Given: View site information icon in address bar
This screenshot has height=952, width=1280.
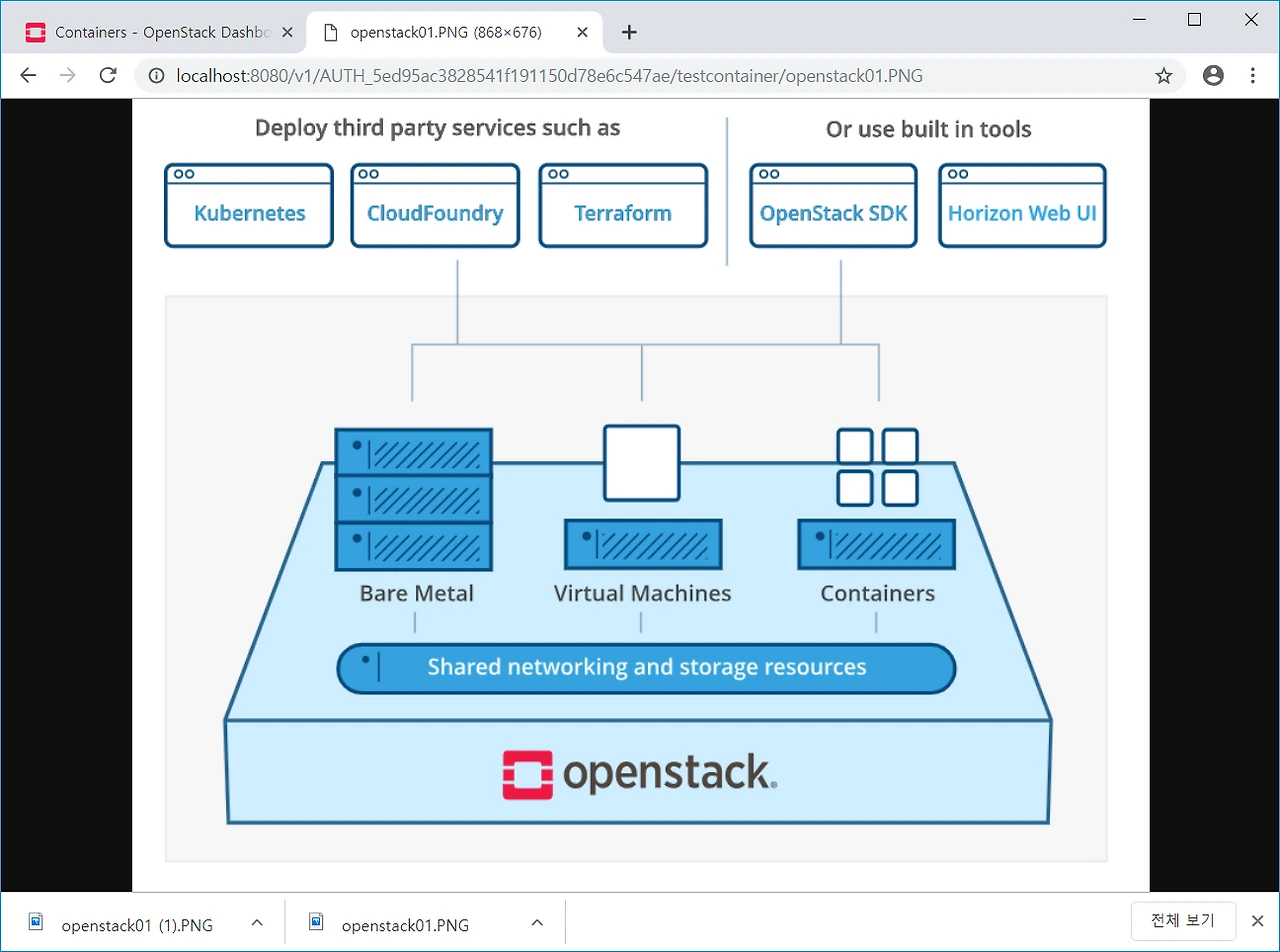Looking at the screenshot, I should 155,76.
